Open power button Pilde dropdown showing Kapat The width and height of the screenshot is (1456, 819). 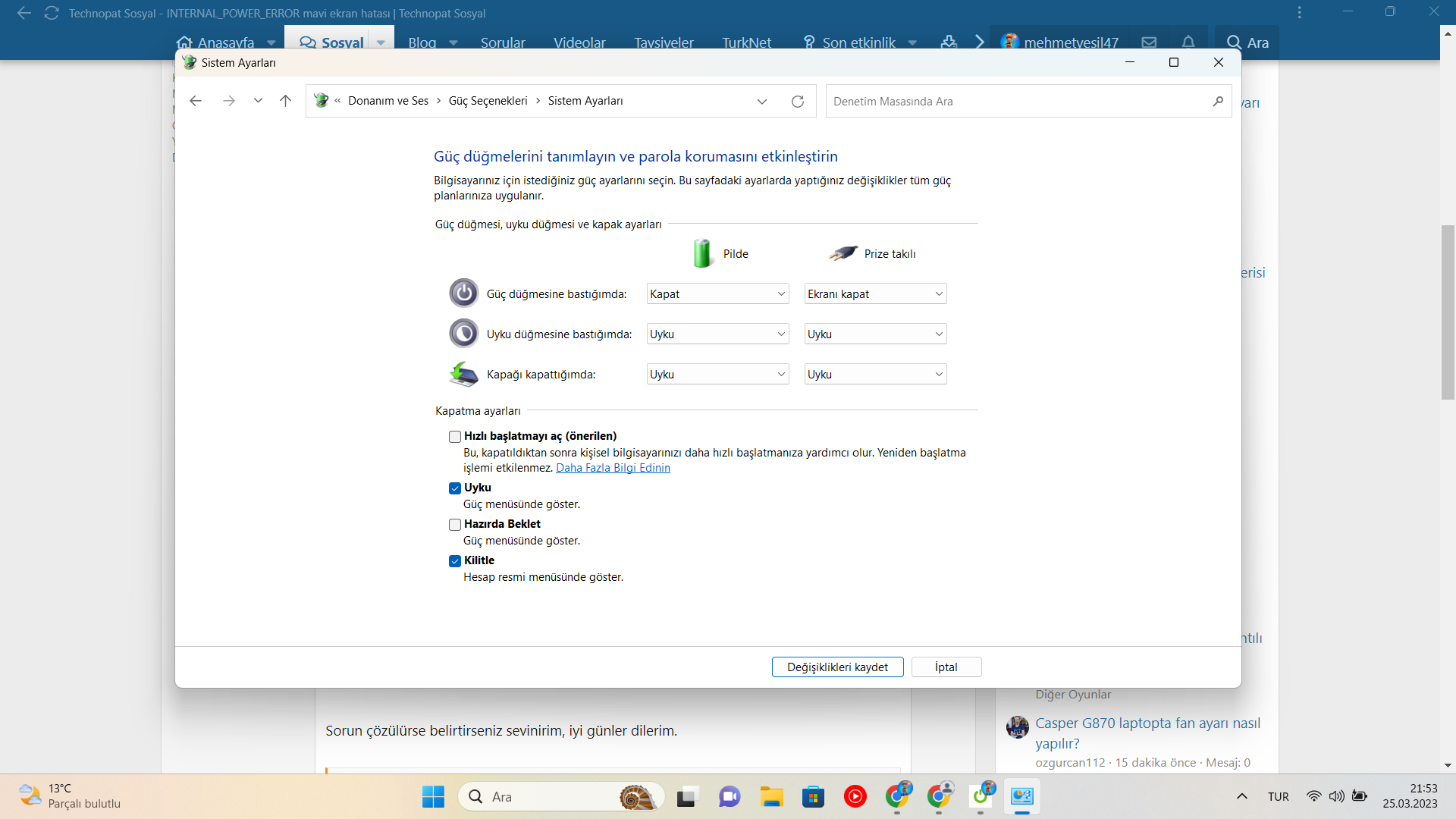click(x=717, y=294)
